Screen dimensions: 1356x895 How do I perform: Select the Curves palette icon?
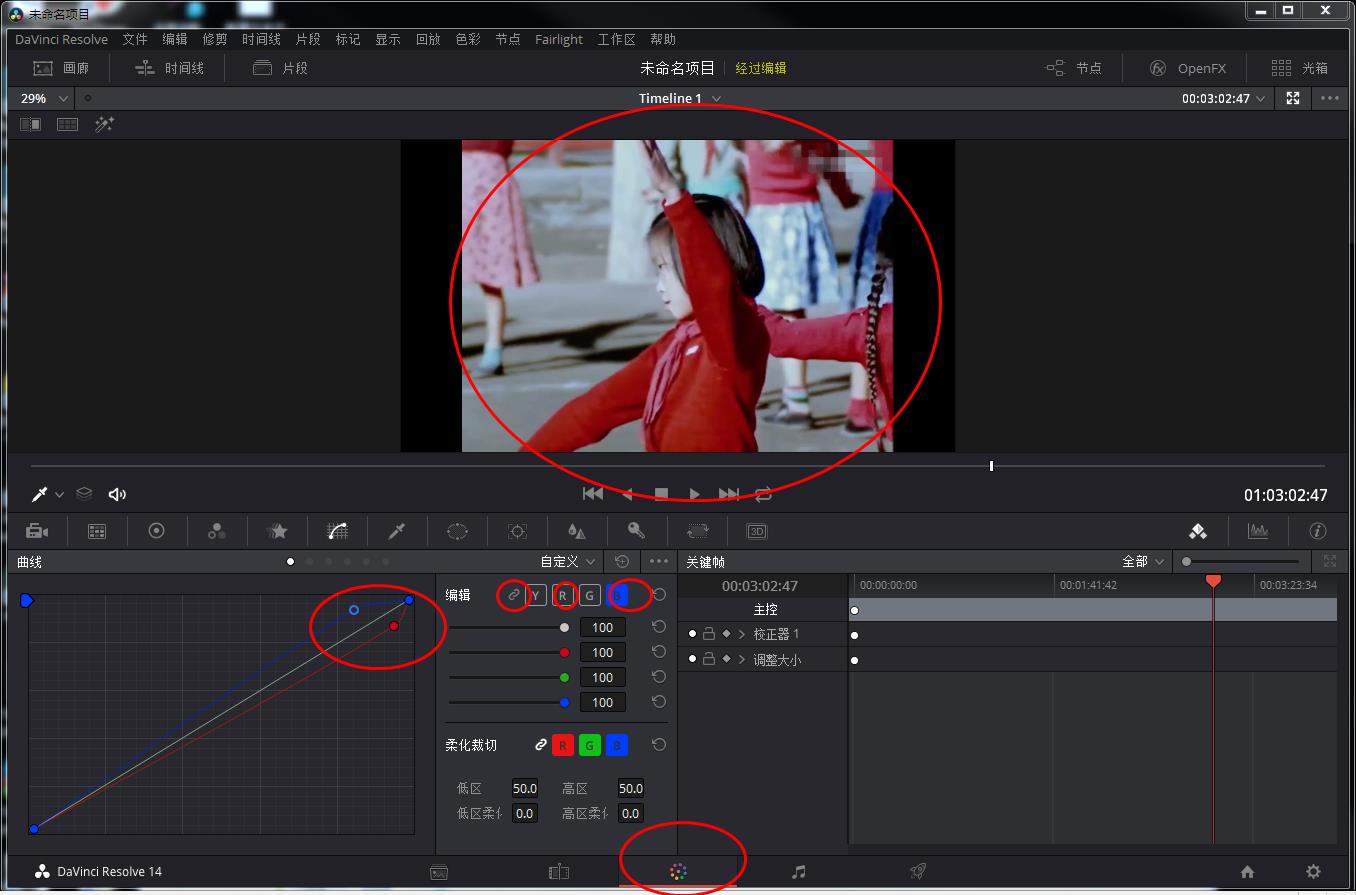pyautogui.click(x=337, y=531)
